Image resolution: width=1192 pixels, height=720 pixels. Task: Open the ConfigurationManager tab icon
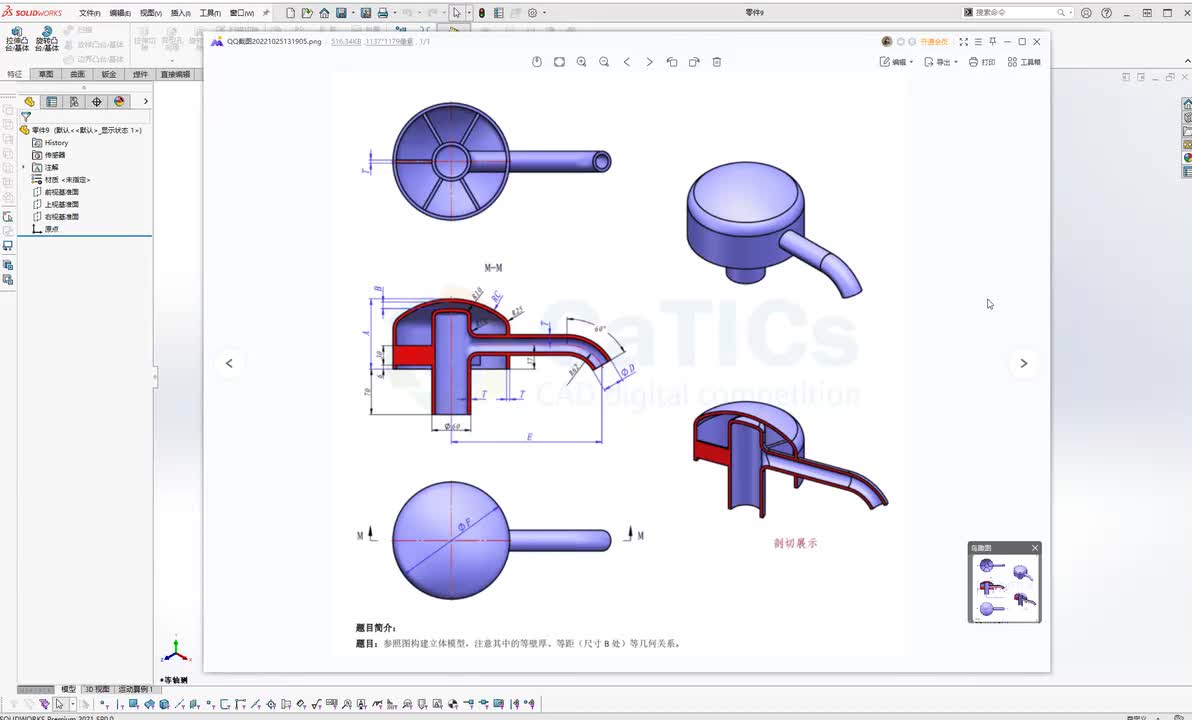(74, 101)
